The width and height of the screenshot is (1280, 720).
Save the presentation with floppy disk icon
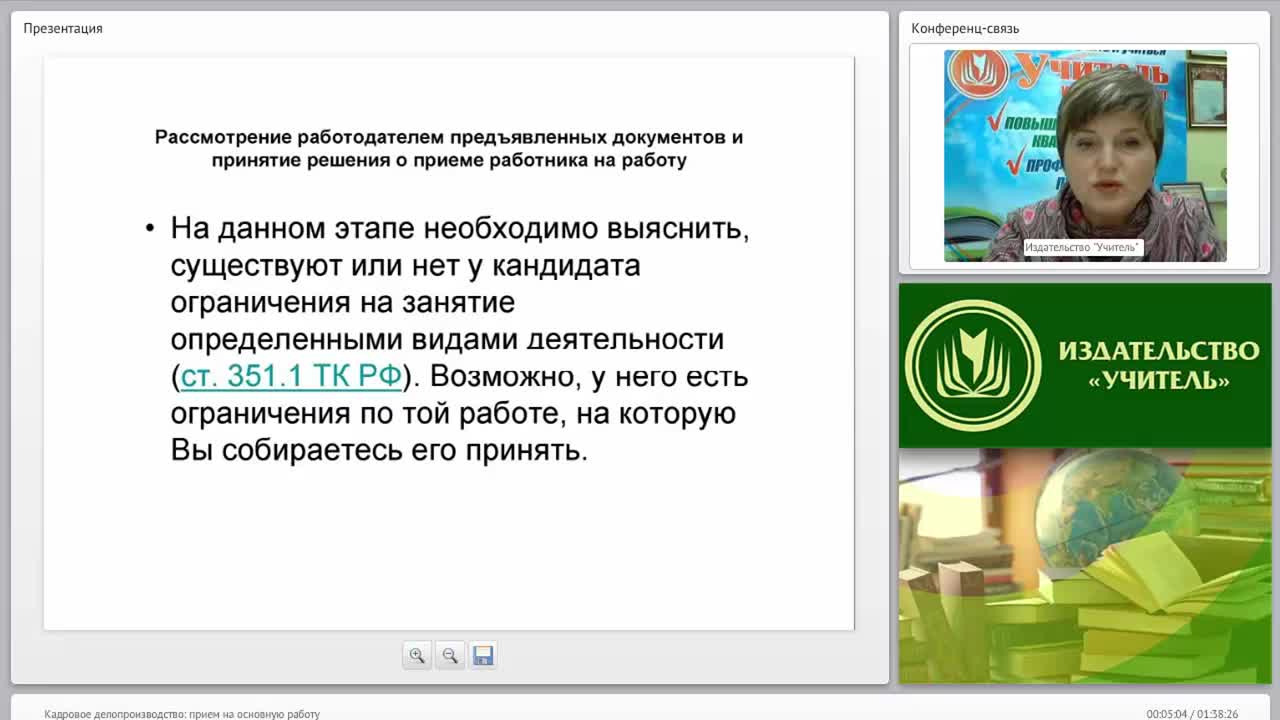[483, 656]
